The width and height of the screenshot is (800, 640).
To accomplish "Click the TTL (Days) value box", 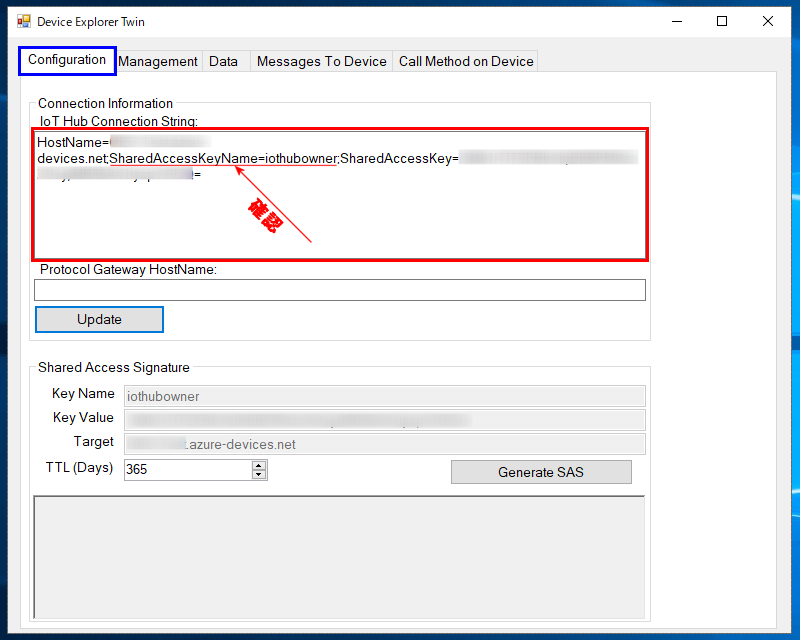I will click(x=187, y=469).
